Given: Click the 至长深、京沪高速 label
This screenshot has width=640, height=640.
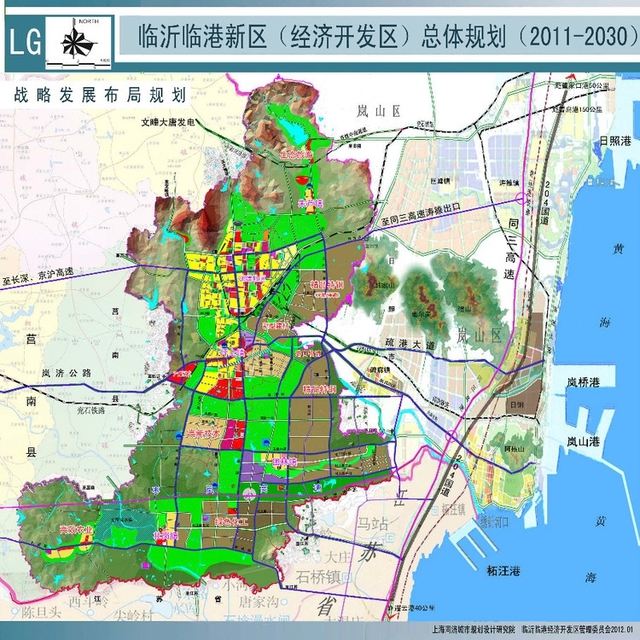Looking at the screenshot, I should 38,277.
